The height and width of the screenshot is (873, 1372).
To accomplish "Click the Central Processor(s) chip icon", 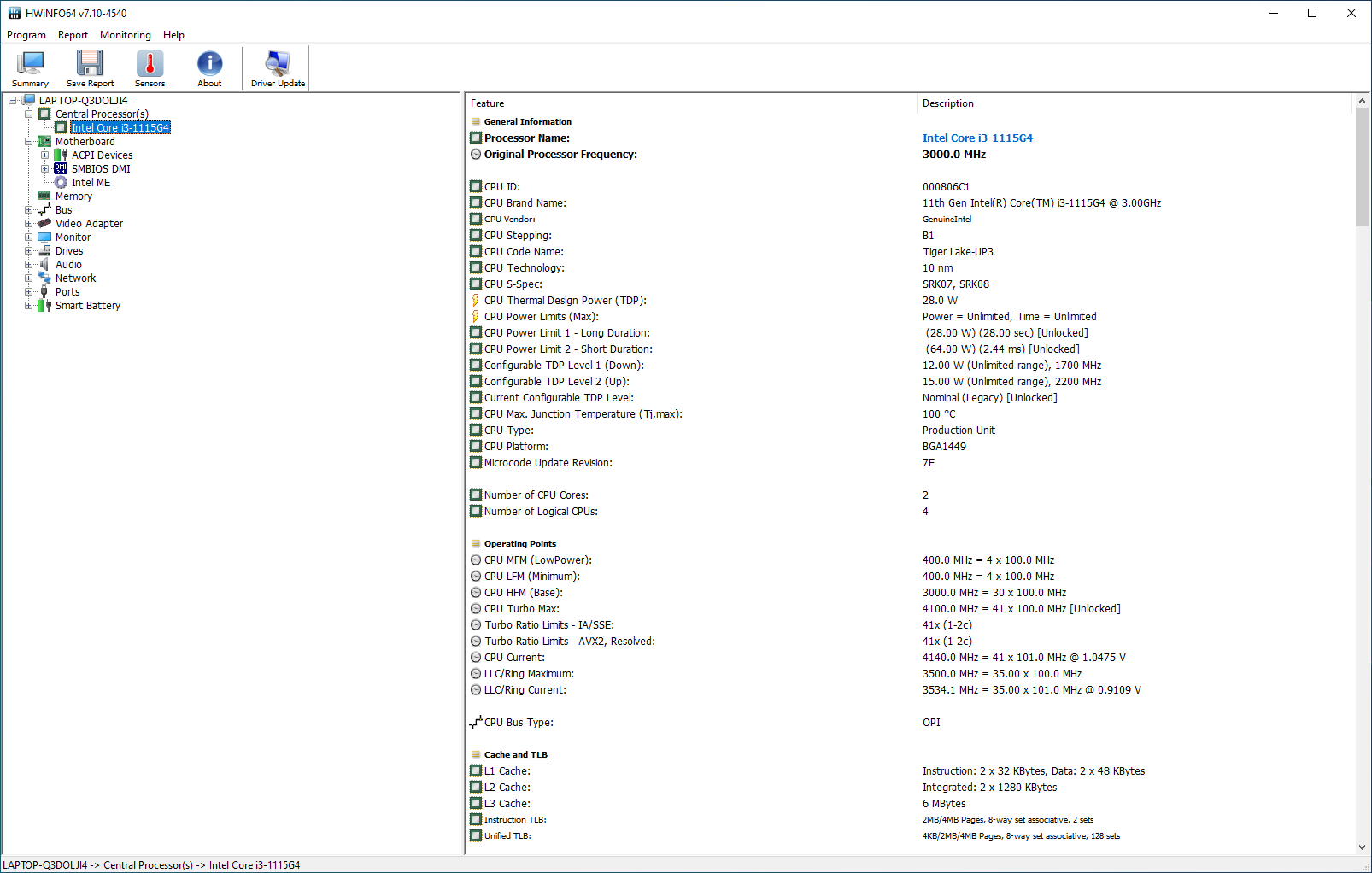I will click(44, 114).
